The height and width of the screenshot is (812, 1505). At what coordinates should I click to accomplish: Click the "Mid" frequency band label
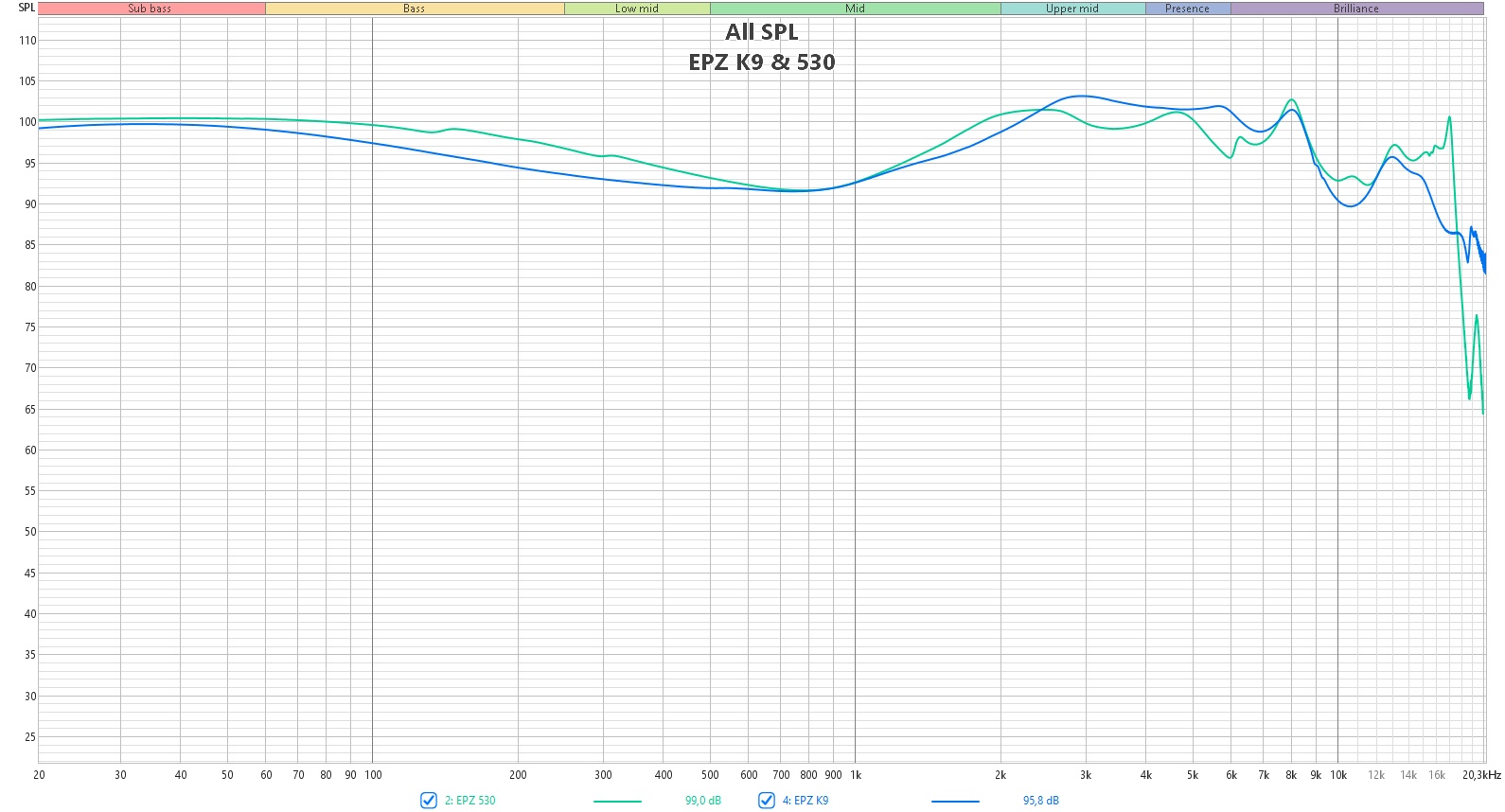(856, 9)
